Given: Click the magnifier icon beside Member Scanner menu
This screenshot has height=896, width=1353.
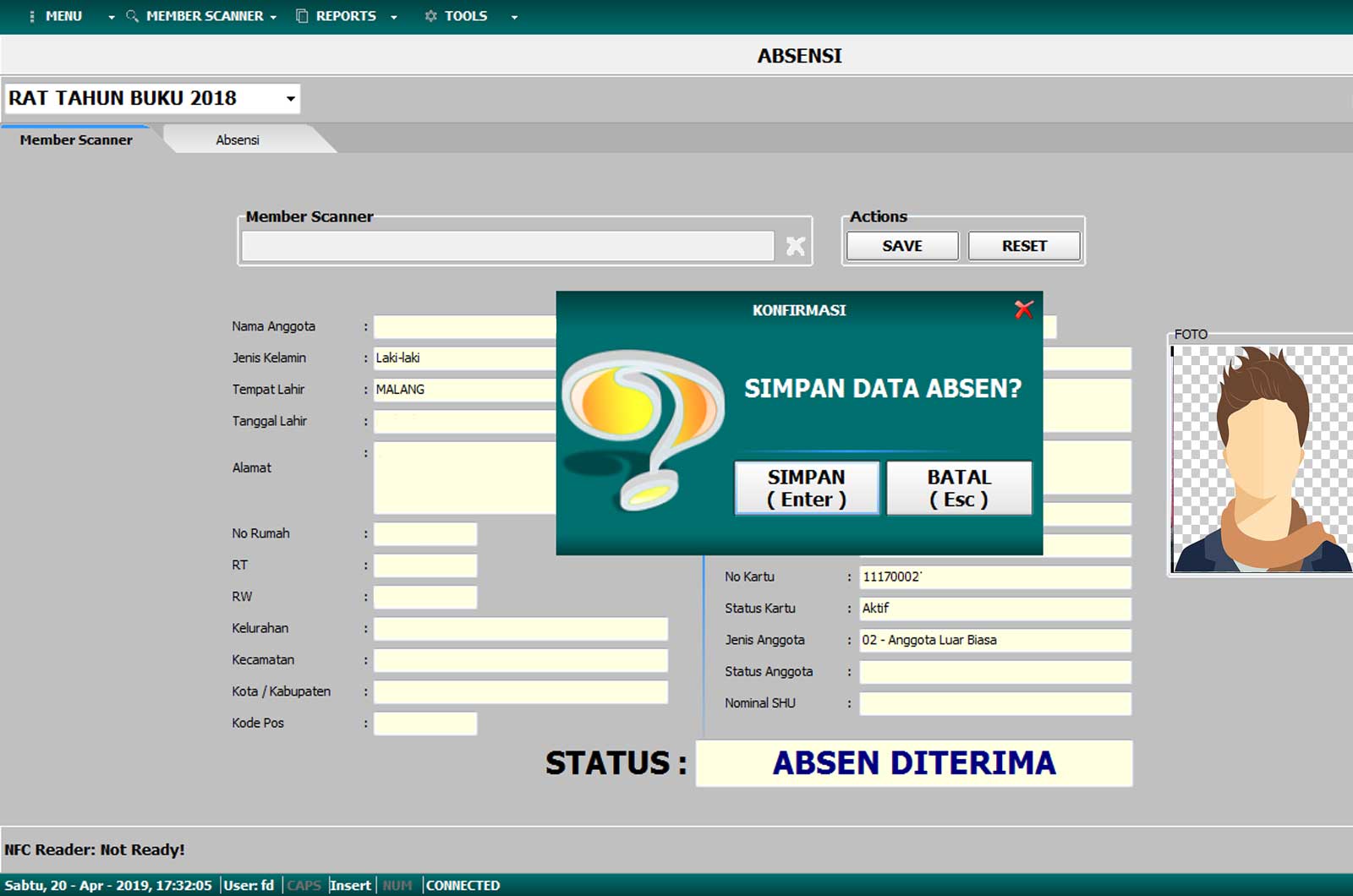Looking at the screenshot, I should click(x=132, y=16).
